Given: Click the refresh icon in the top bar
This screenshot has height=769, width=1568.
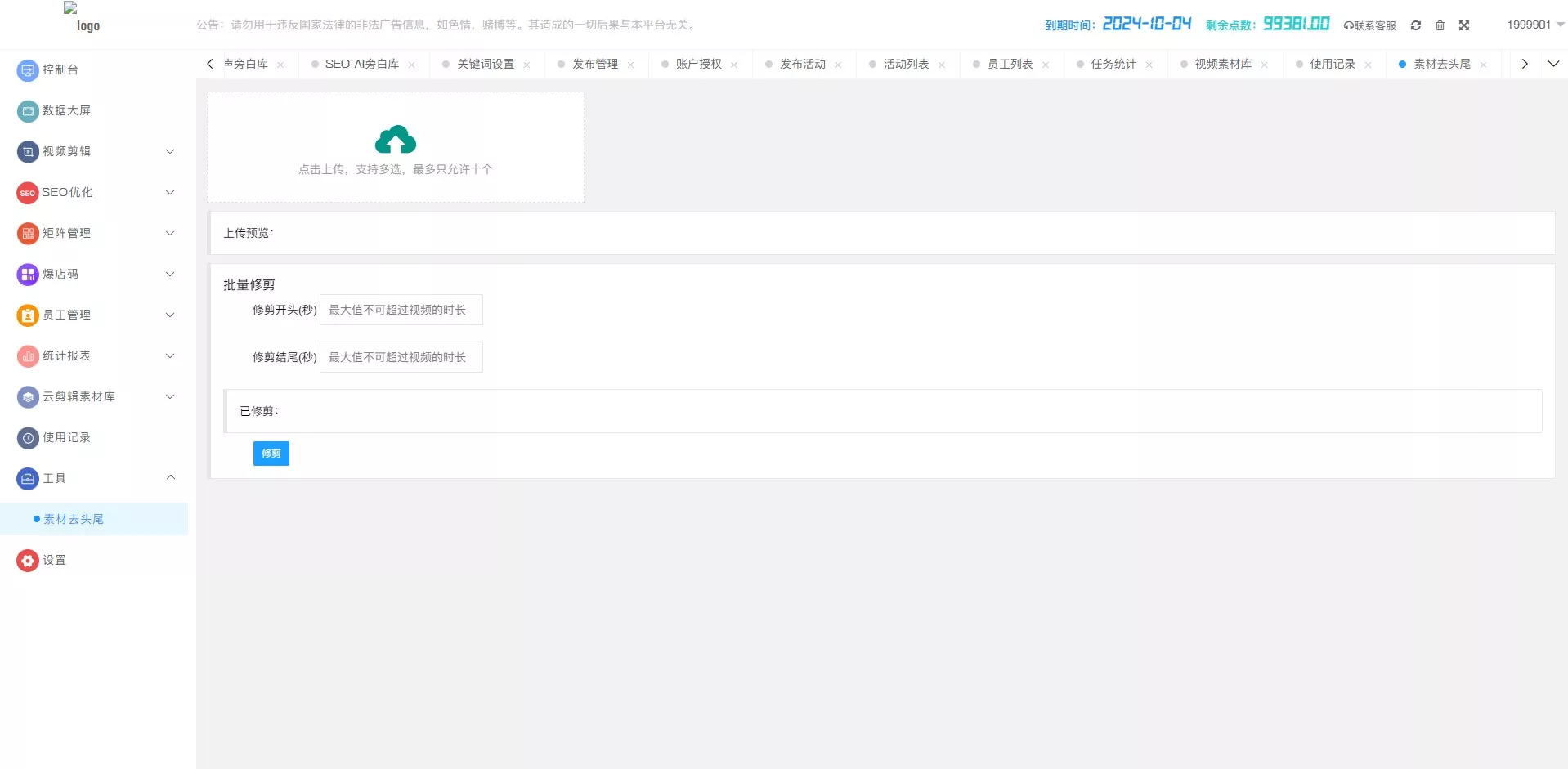Looking at the screenshot, I should pyautogui.click(x=1415, y=25).
